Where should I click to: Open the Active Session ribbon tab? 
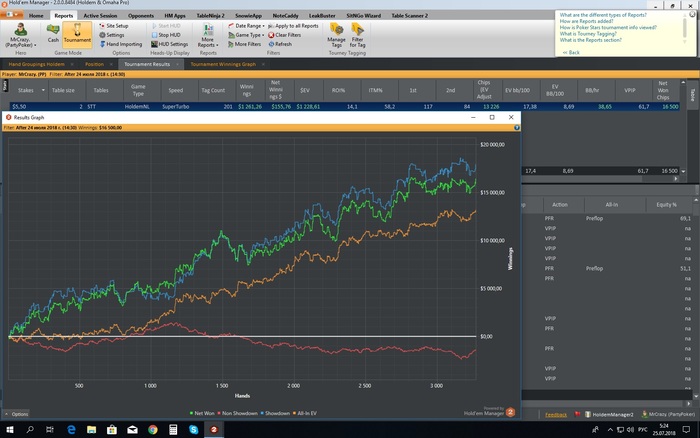tap(100, 16)
